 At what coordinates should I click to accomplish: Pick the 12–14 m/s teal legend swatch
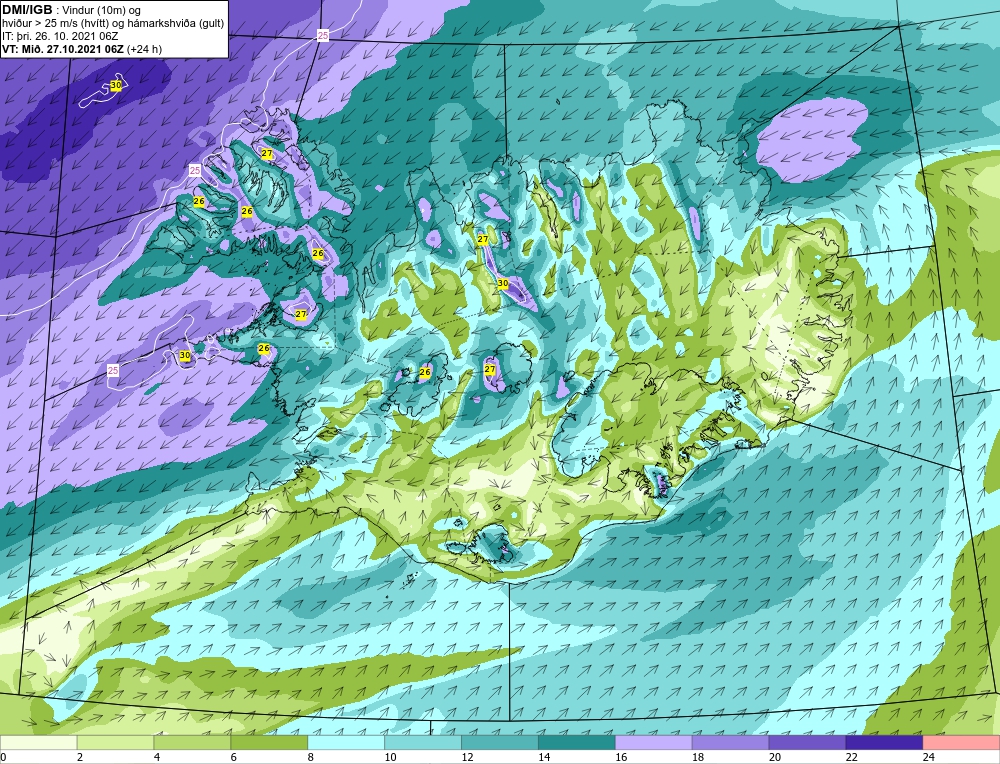pyautogui.click(x=499, y=743)
